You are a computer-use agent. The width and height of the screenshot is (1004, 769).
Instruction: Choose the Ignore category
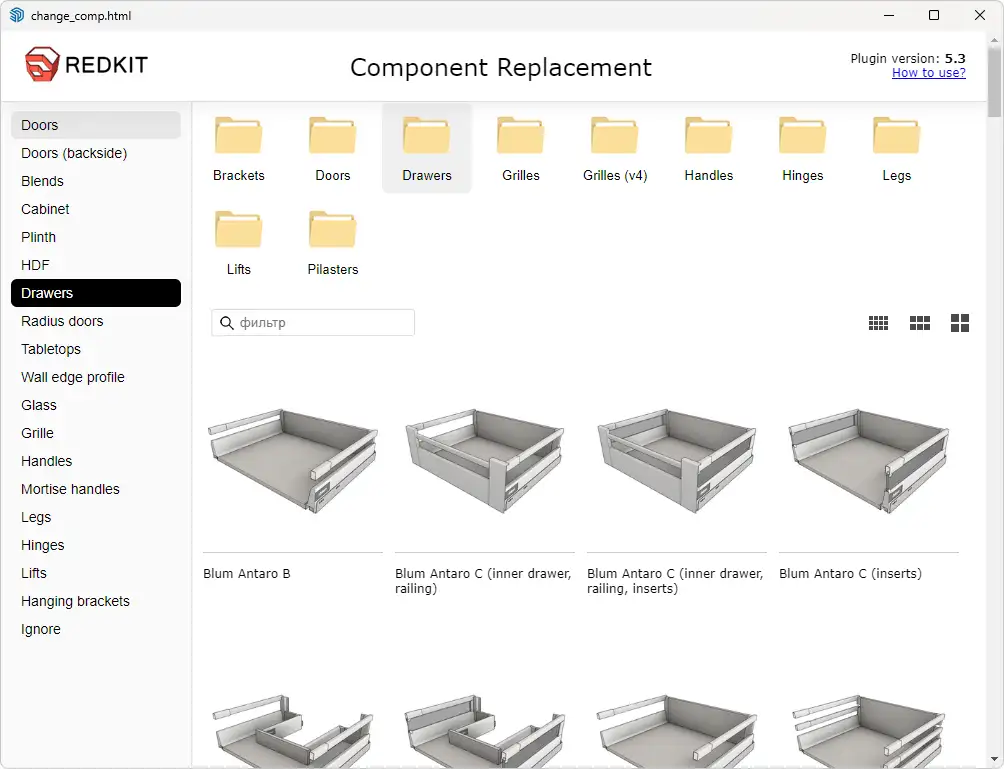click(x=41, y=629)
